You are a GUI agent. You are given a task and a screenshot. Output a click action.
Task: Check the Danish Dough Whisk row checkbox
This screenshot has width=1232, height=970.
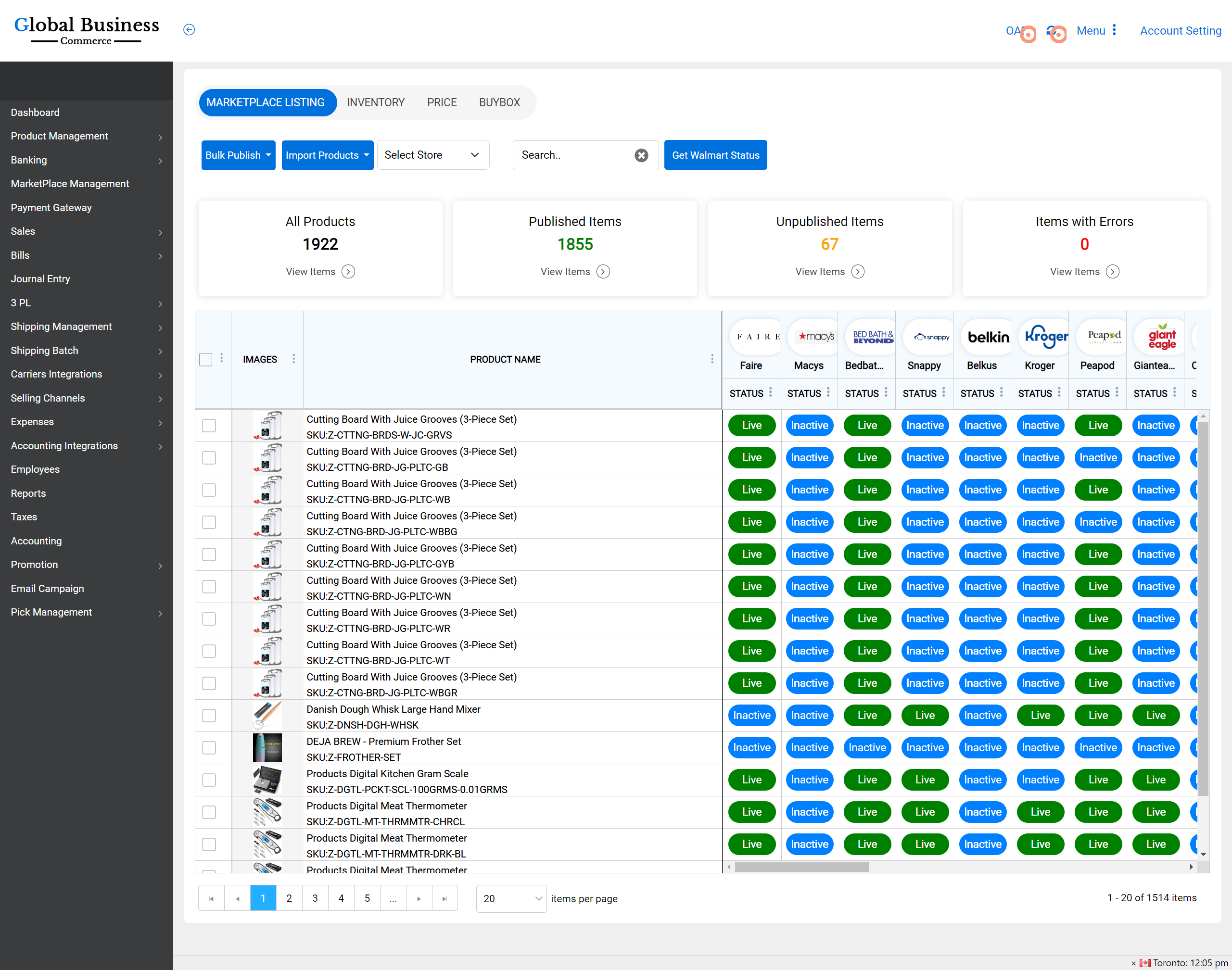pyautogui.click(x=209, y=716)
